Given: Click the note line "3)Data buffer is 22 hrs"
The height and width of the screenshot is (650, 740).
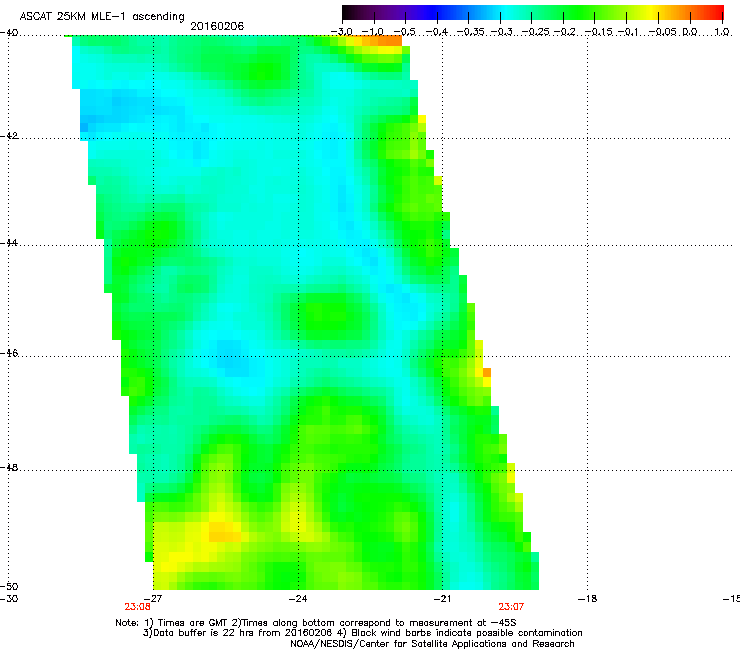Looking at the screenshot, I should tap(362, 633).
